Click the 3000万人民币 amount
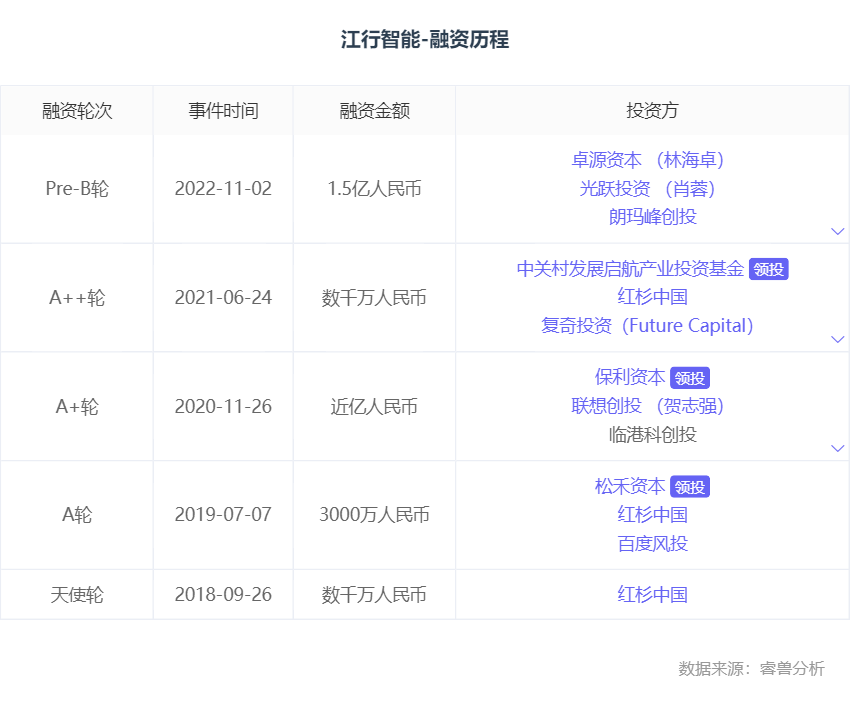Image resolution: width=850 pixels, height=711 pixels. pos(375,514)
